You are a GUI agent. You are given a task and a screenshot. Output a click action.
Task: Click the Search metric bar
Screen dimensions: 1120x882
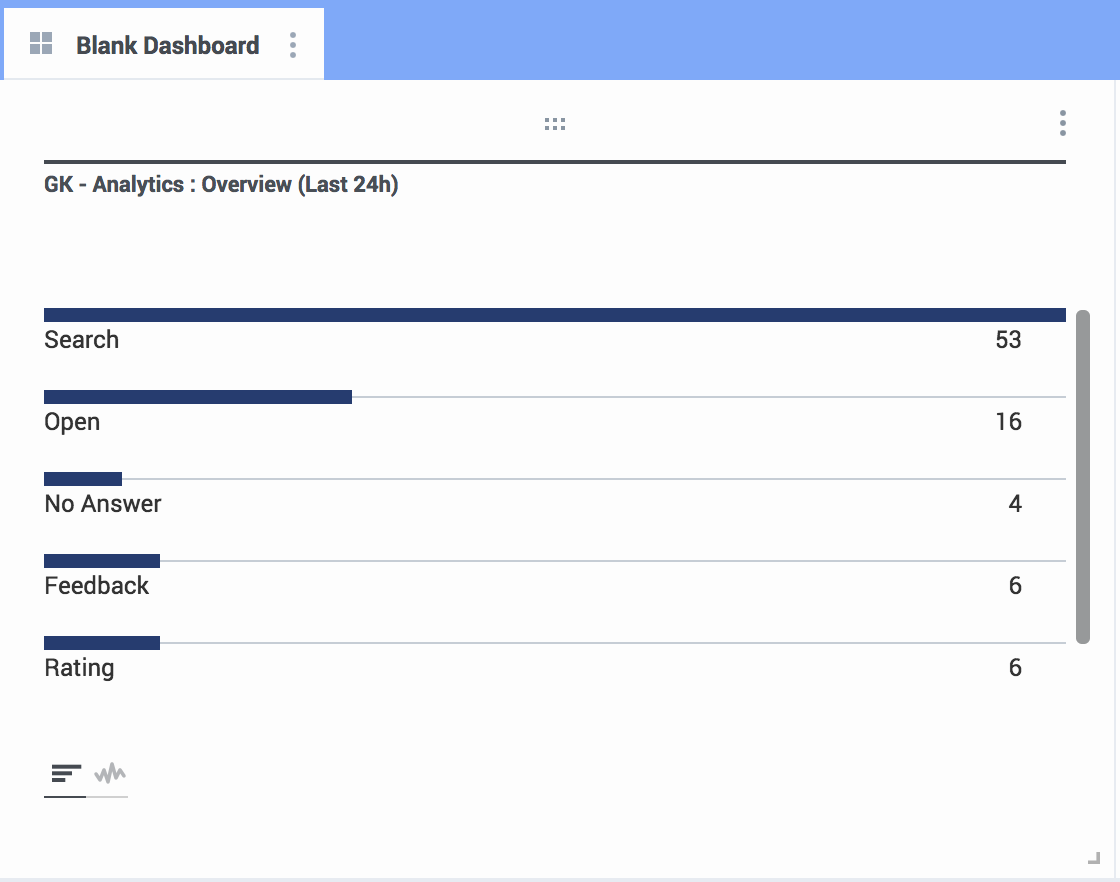click(x=554, y=315)
